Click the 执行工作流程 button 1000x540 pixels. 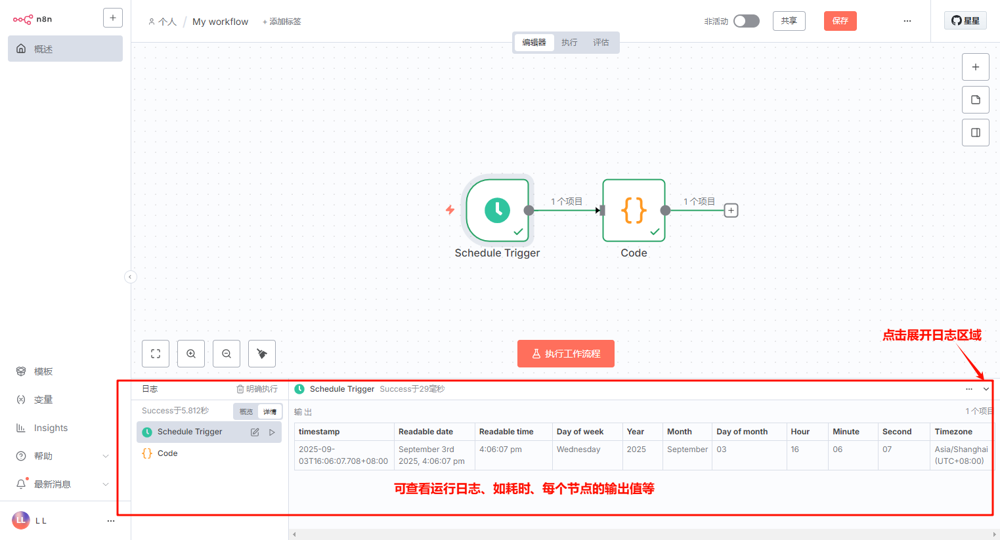(566, 354)
